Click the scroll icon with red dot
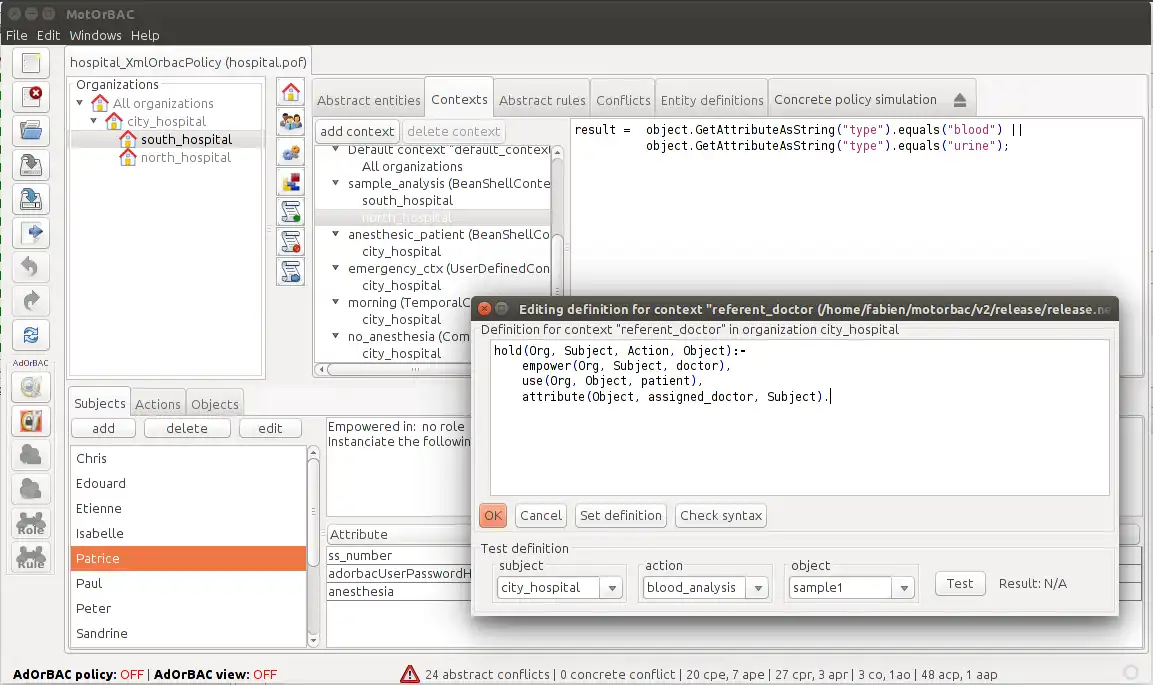 [x=290, y=242]
